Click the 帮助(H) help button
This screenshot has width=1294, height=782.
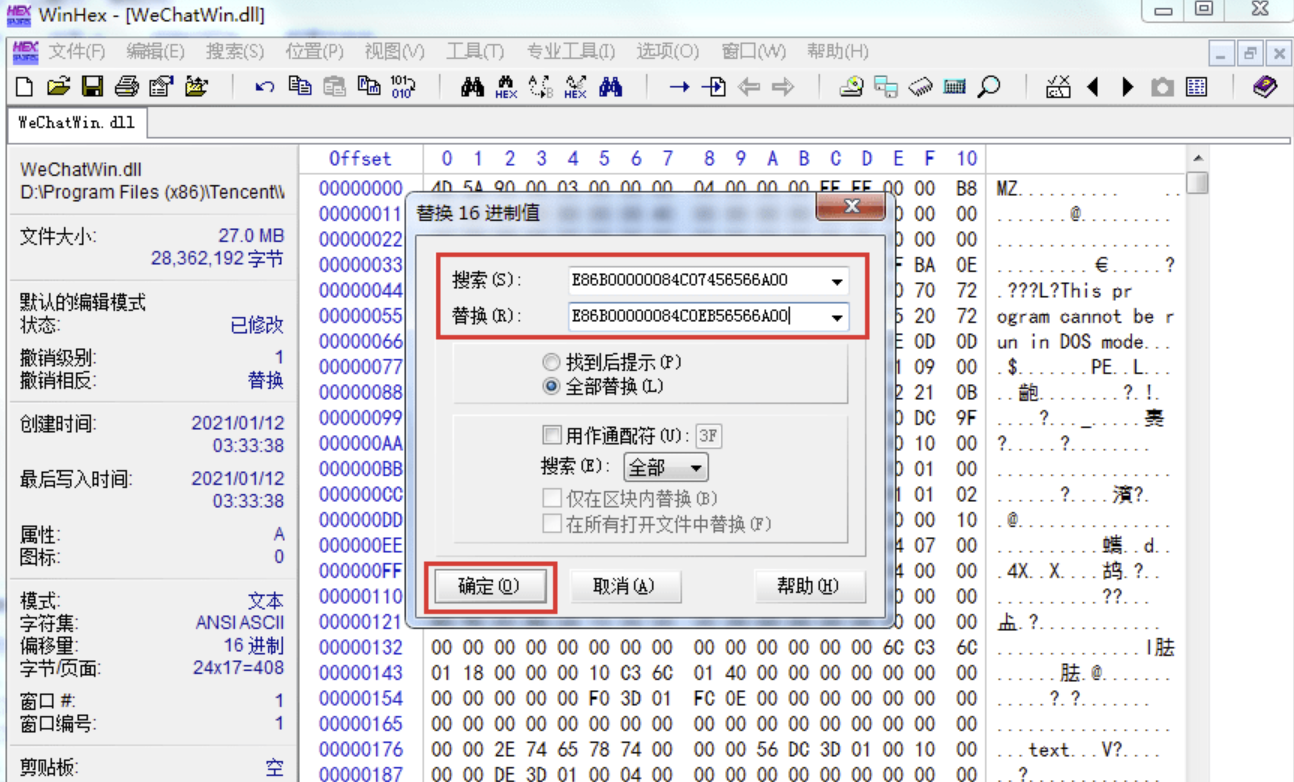coord(811,587)
